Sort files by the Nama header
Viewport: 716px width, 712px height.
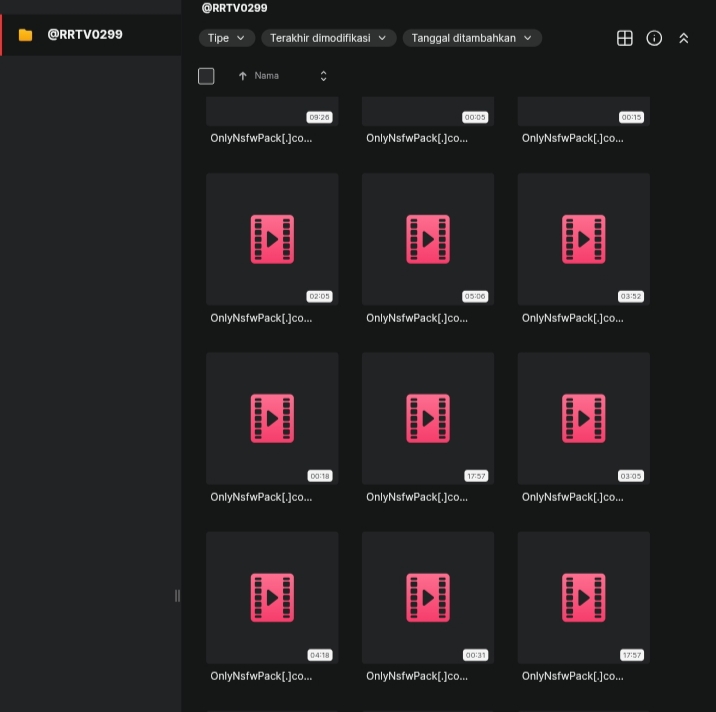click(266, 76)
